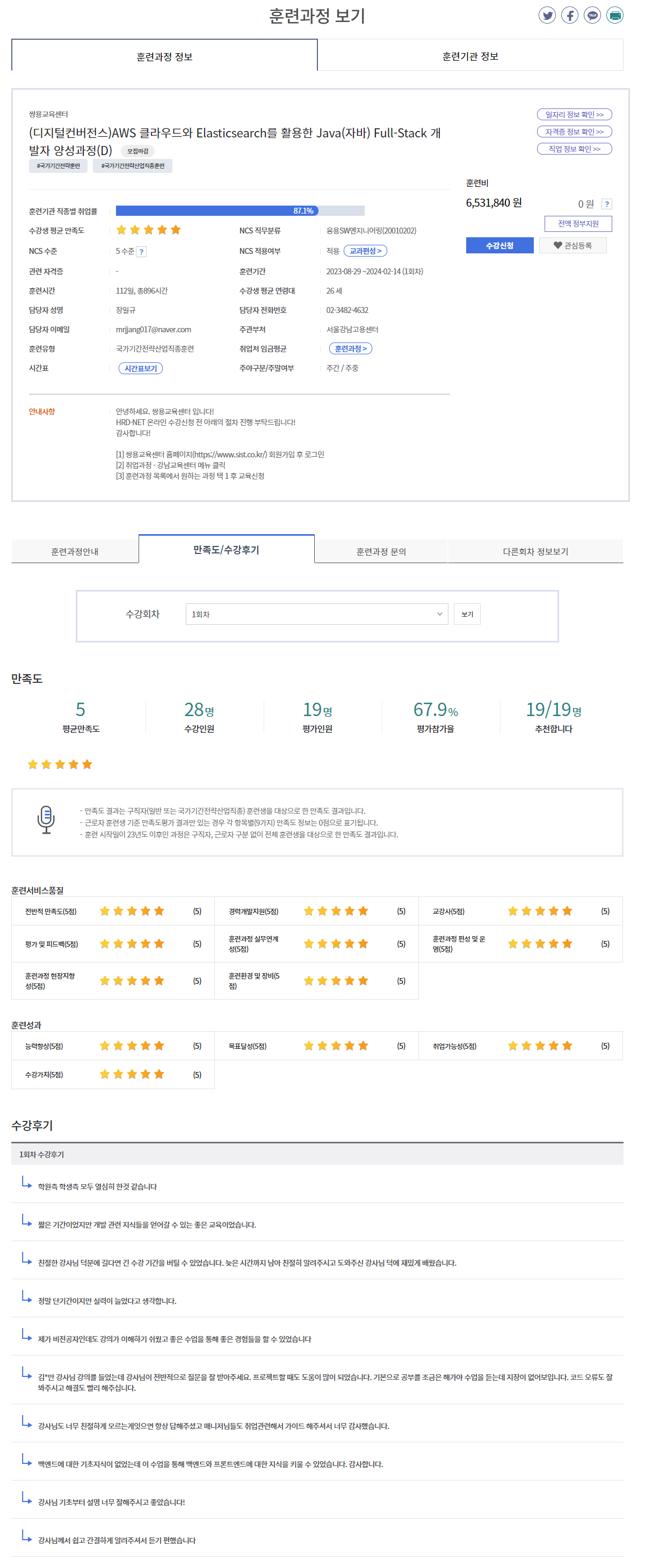Share page via KakaoTalk icon
This screenshot has width=645, height=1568.
click(x=591, y=15)
